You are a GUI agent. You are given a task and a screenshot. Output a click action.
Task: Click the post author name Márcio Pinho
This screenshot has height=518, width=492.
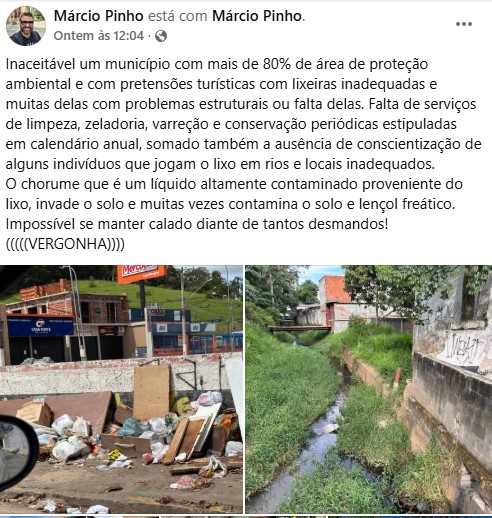[99, 16]
